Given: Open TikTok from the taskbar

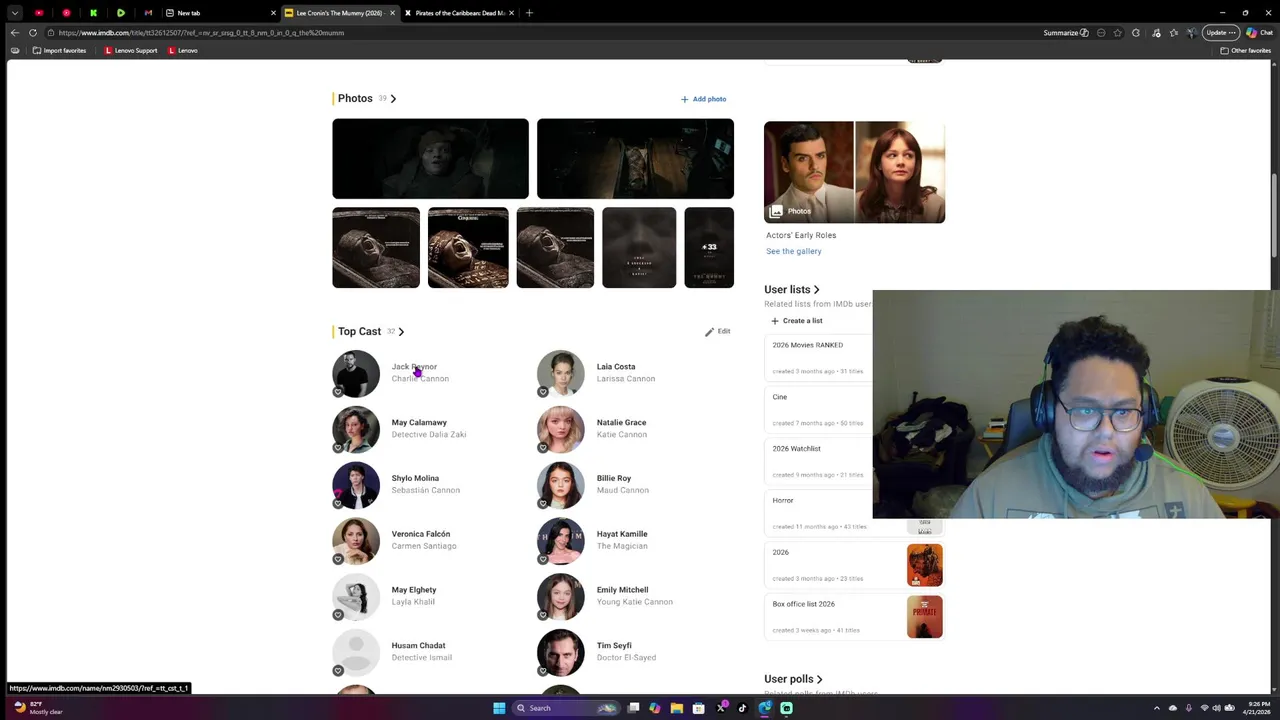Looking at the screenshot, I should (x=742, y=708).
